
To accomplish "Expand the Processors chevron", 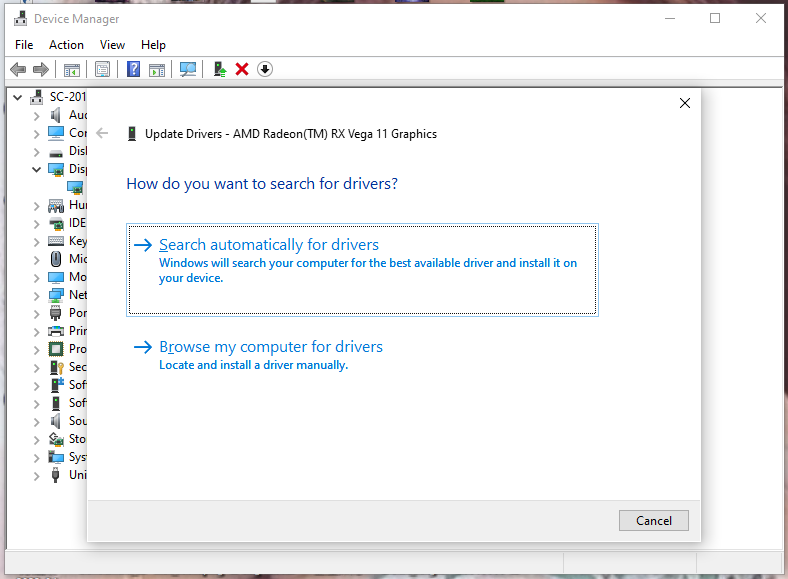I will [36, 350].
